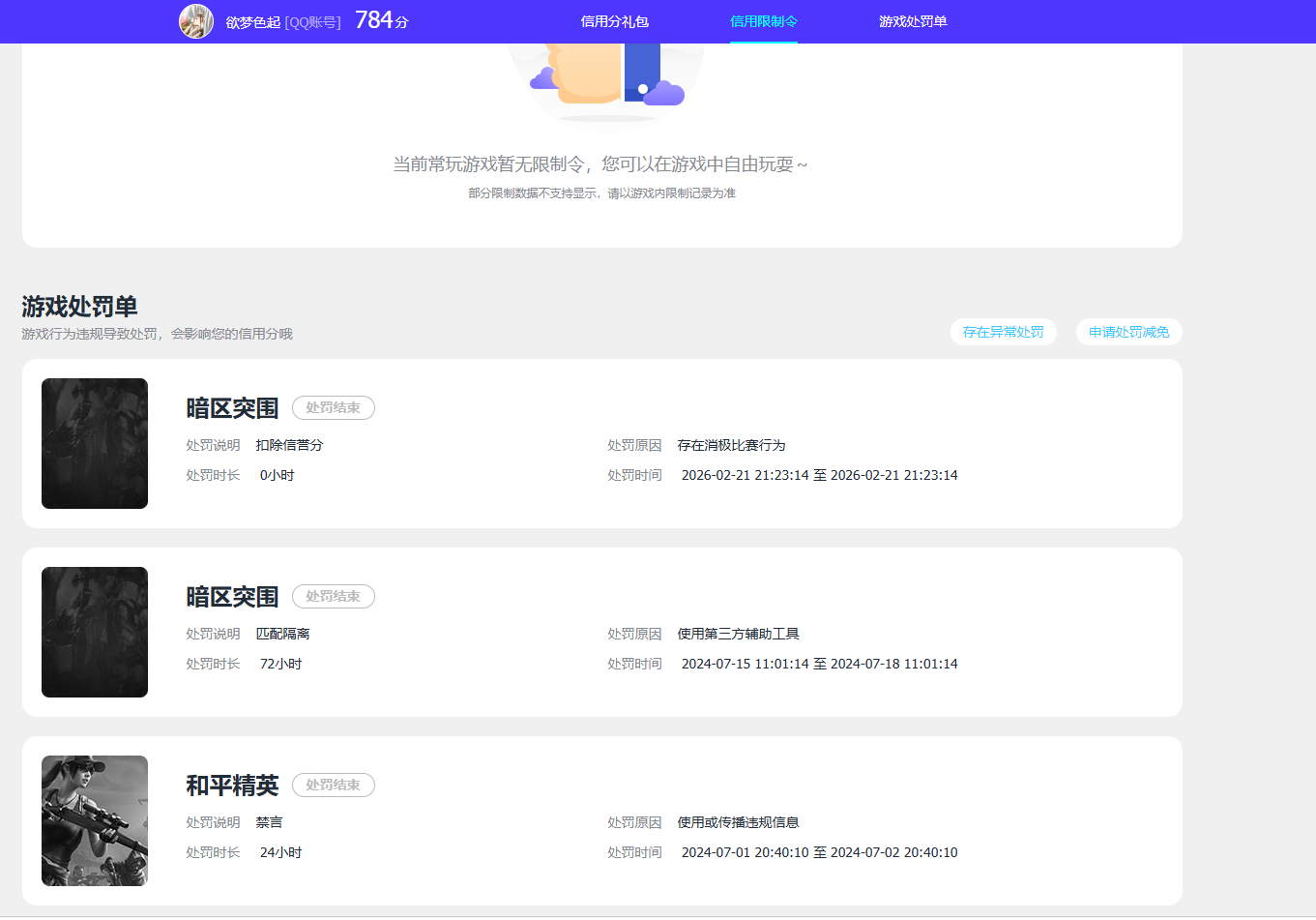Screen dimensions: 1316x920
Task: Click the 匹配隔离 penalty description
Action: coord(282,634)
